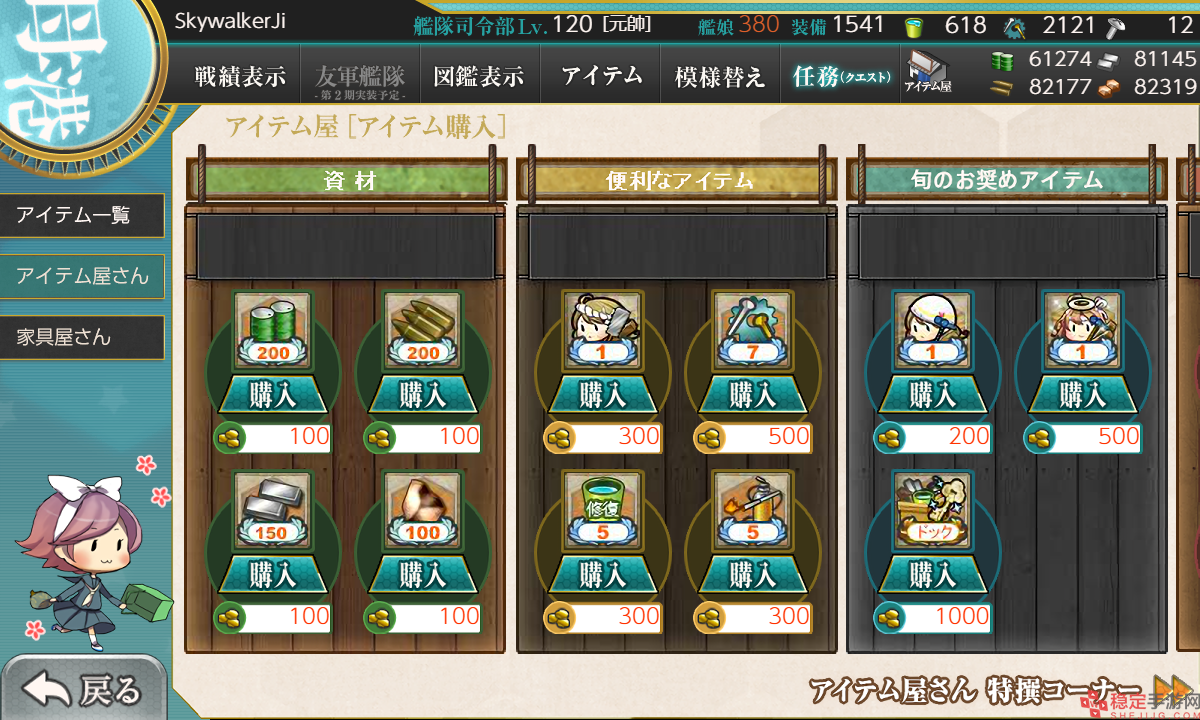Open the 模様替え menu item

720,76
